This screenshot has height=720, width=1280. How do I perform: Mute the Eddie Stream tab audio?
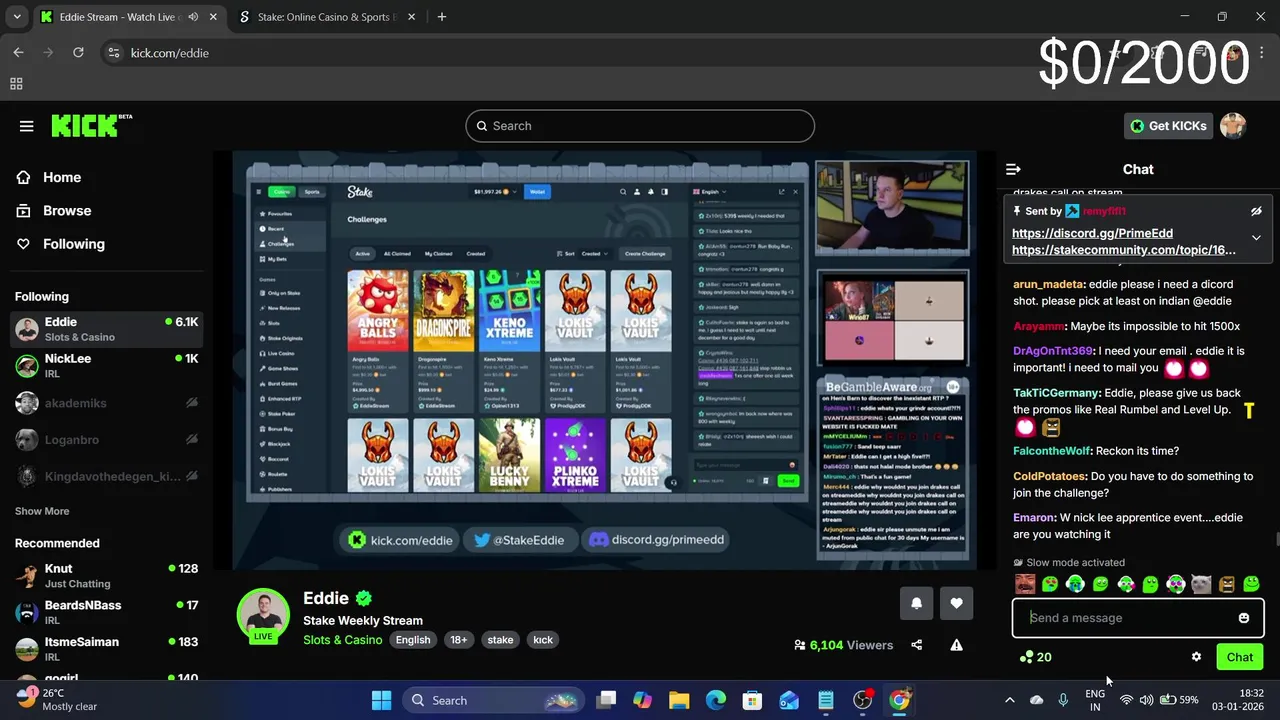(x=193, y=17)
